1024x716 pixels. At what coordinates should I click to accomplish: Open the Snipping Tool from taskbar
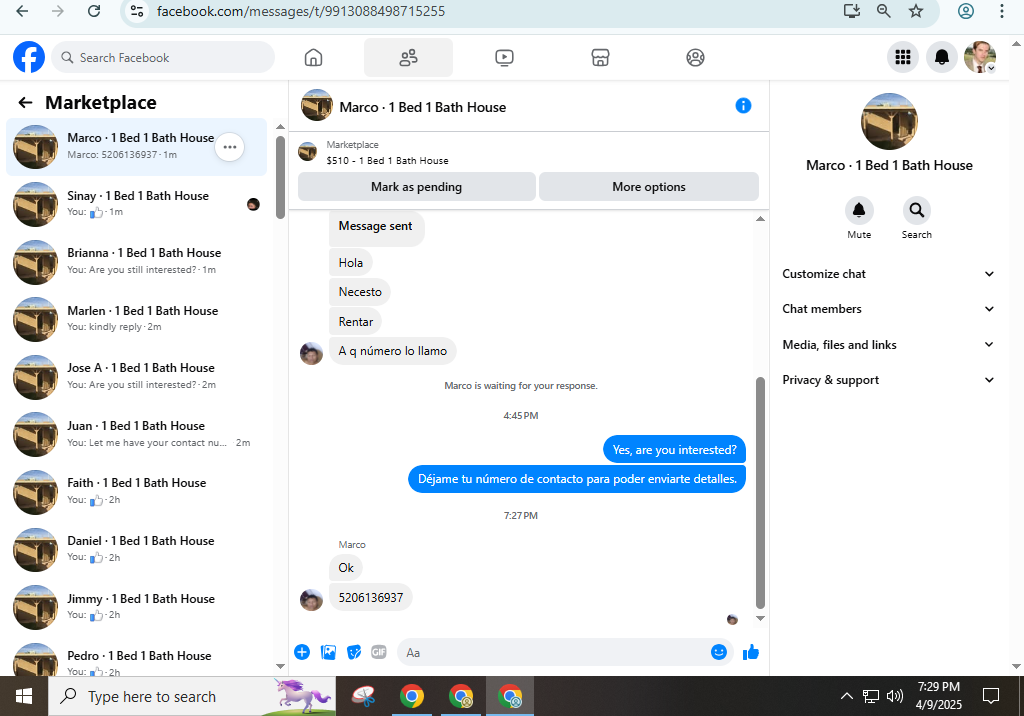364,696
